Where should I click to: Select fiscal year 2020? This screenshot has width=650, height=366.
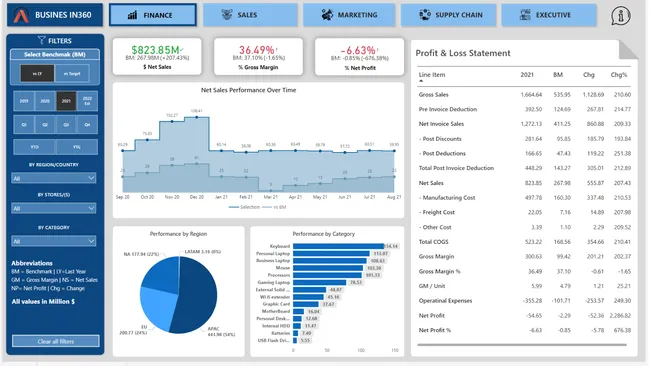45,101
